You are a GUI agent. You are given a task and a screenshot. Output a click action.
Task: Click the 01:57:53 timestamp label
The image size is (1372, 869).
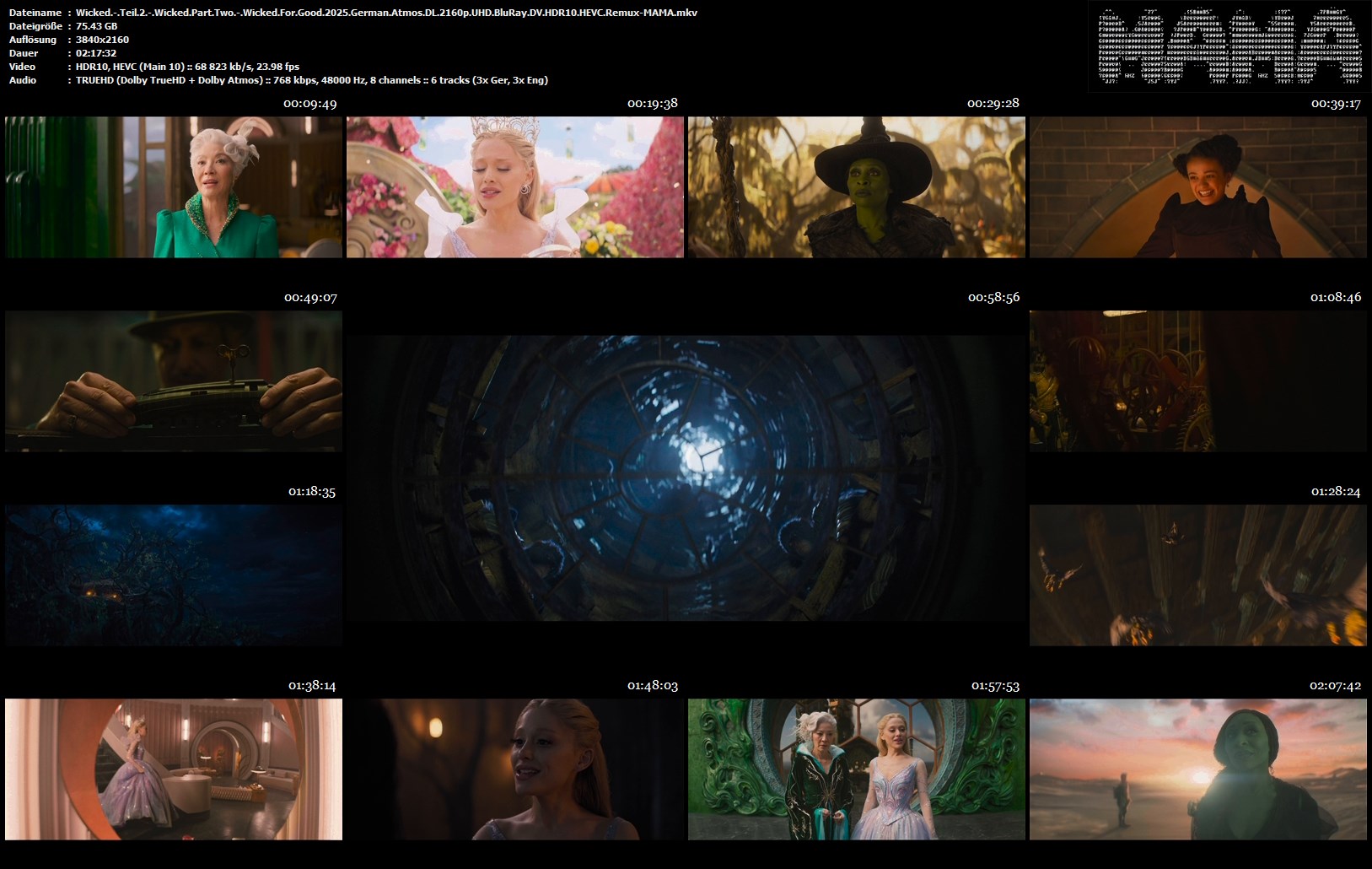click(995, 686)
